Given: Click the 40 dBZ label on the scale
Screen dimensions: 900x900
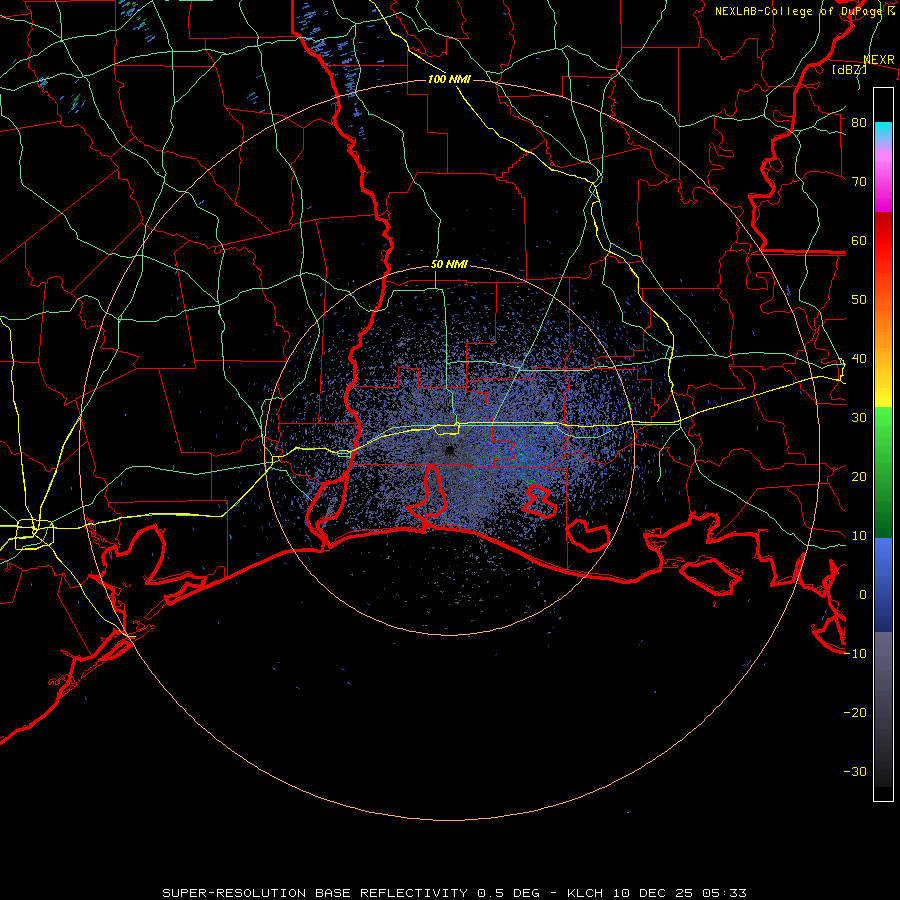Looking at the screenshot, I should point(859,359).
